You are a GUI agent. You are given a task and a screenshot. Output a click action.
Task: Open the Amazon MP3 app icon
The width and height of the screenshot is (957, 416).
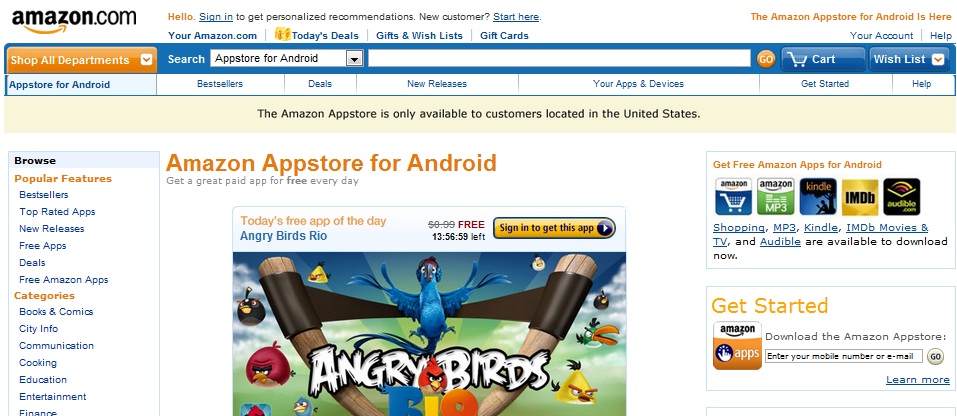click(x=776, y=196)
